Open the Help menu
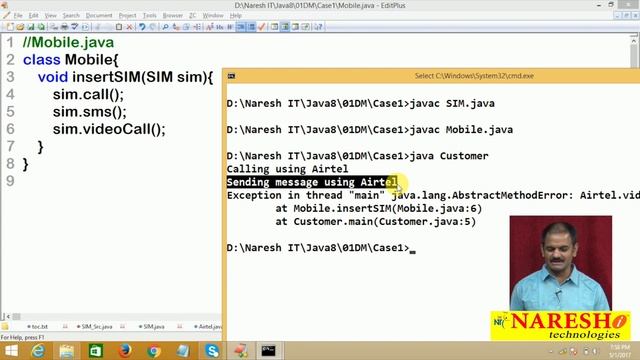Screen dimensions: 640x360 point(236,16)
